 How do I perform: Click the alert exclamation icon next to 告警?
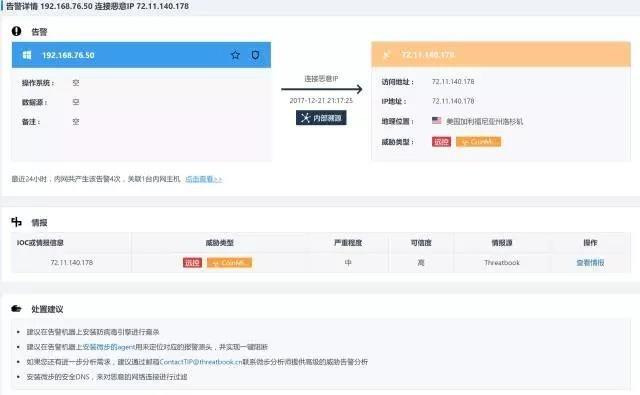(16, 31)
